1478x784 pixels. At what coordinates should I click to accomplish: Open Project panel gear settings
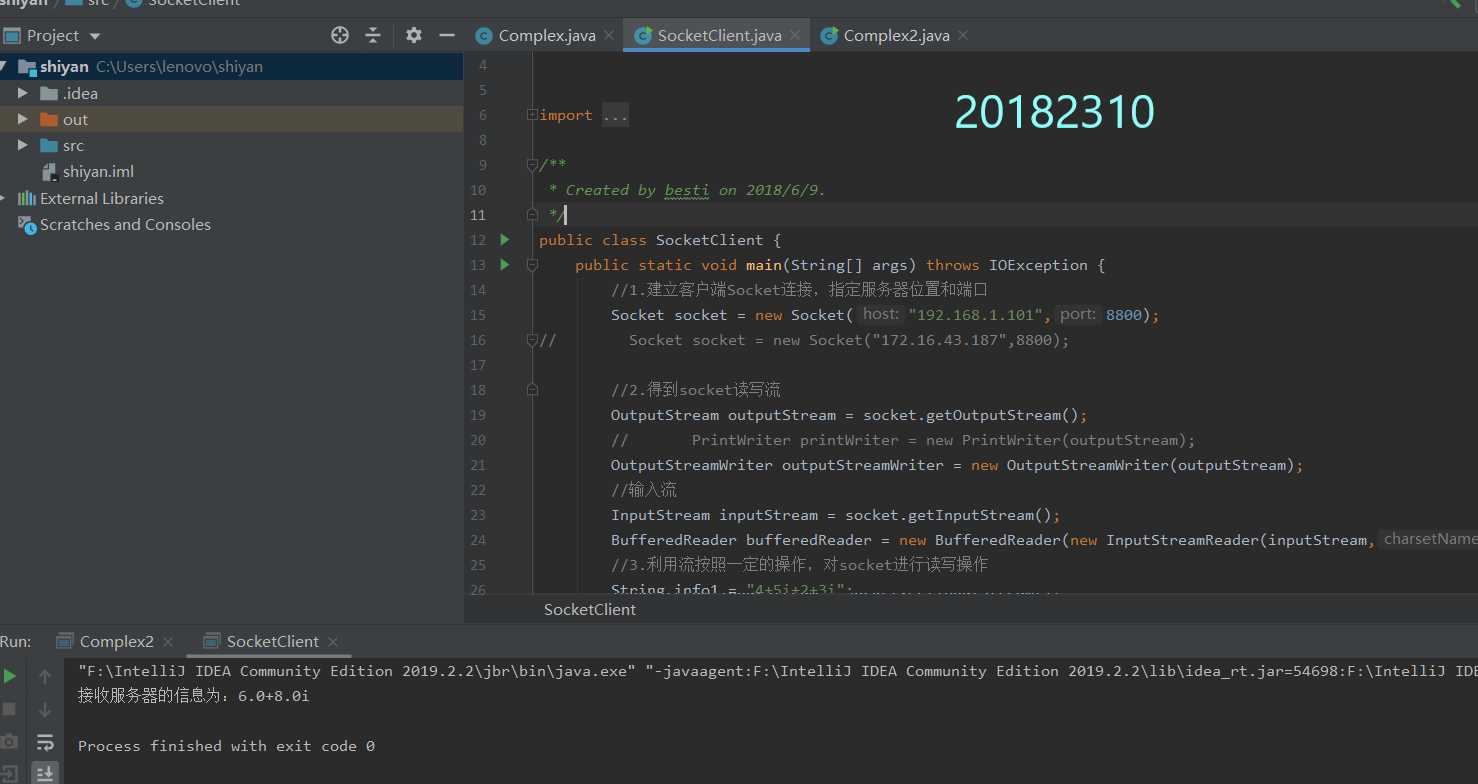(x=413, y=35)
